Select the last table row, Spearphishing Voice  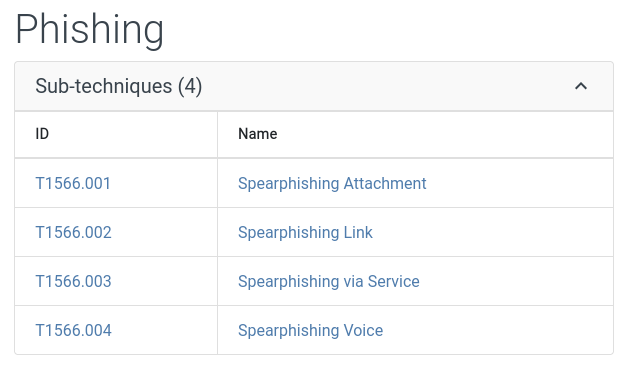pyautogui.click(x=314, y=330)
